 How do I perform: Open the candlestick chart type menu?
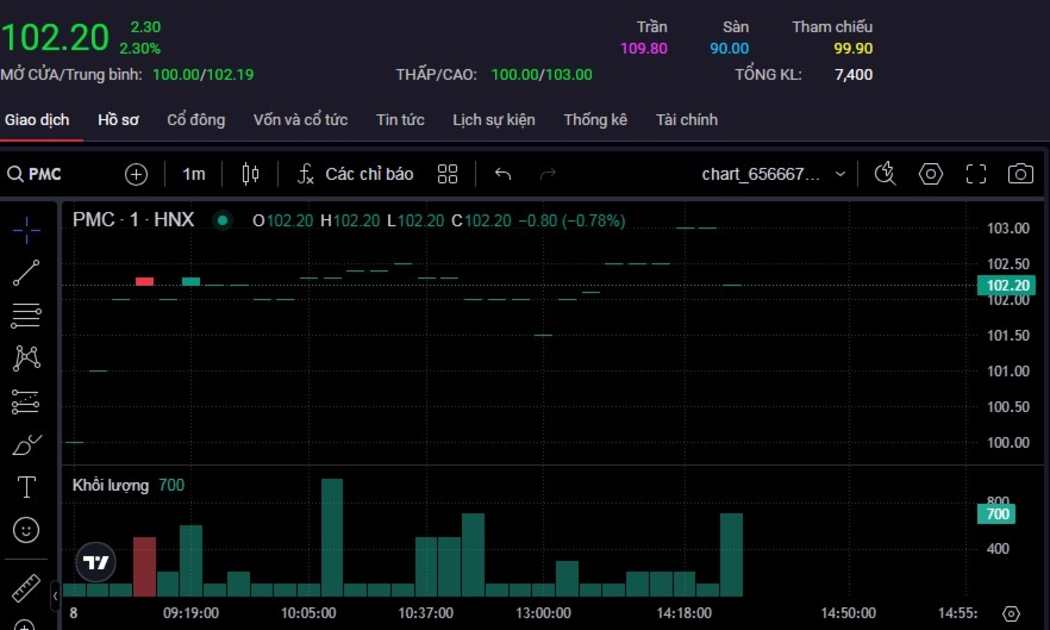(x=251, y=174)
